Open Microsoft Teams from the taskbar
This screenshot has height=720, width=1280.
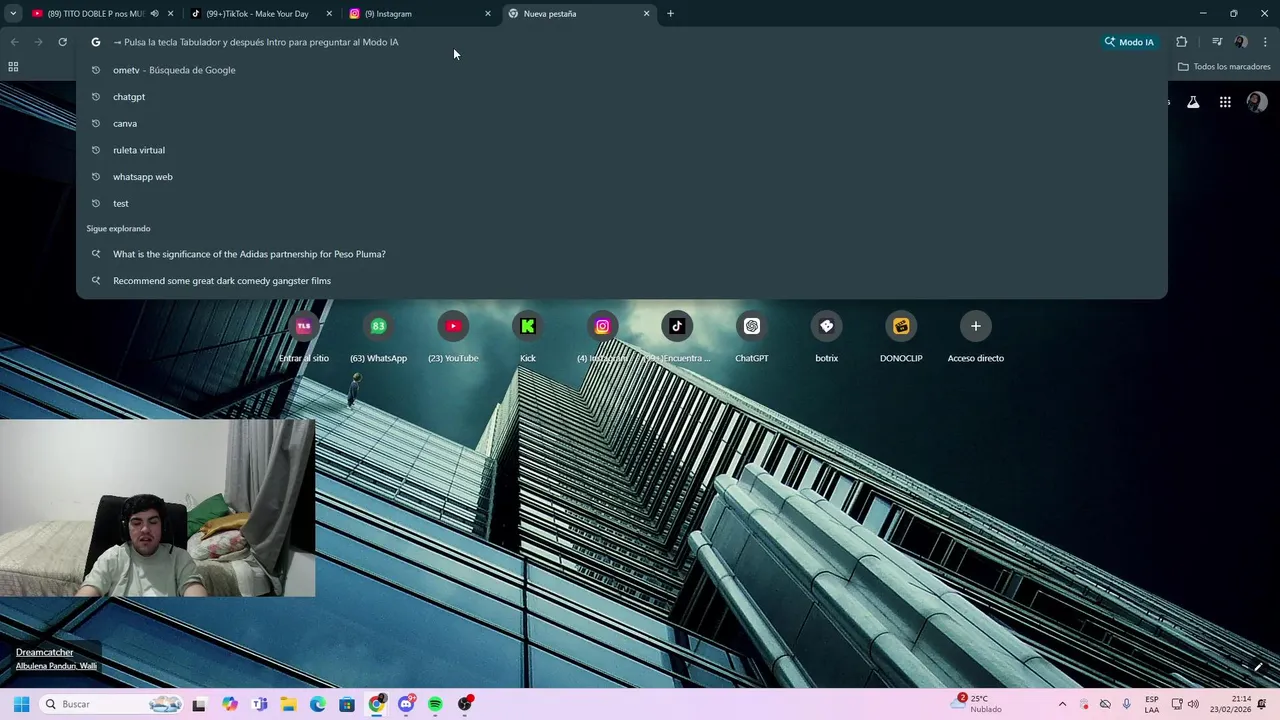click(260, 704)
